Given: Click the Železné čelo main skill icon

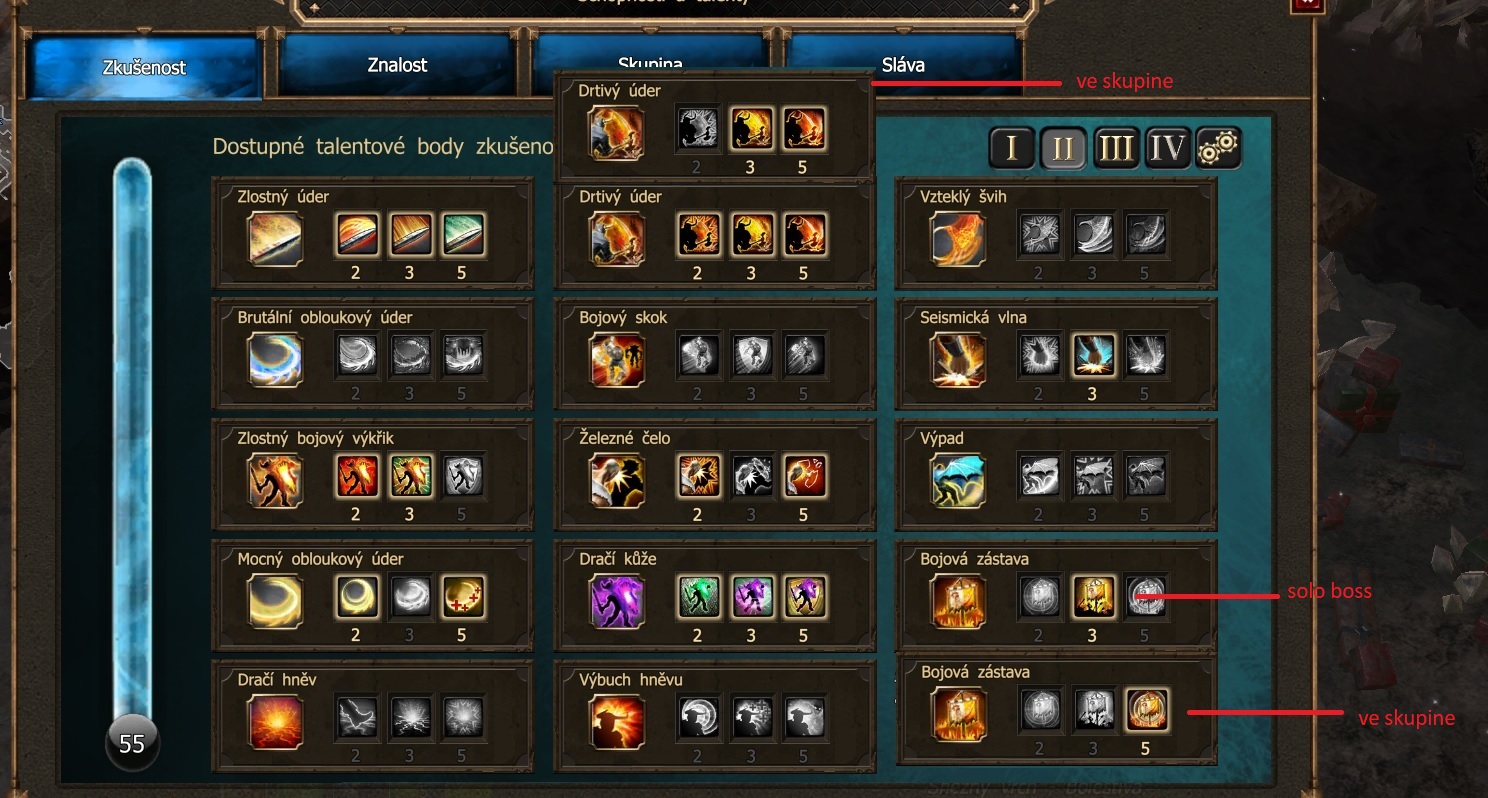Looking at the screenshot, I should pyautogui.click(x=617, y=480).
